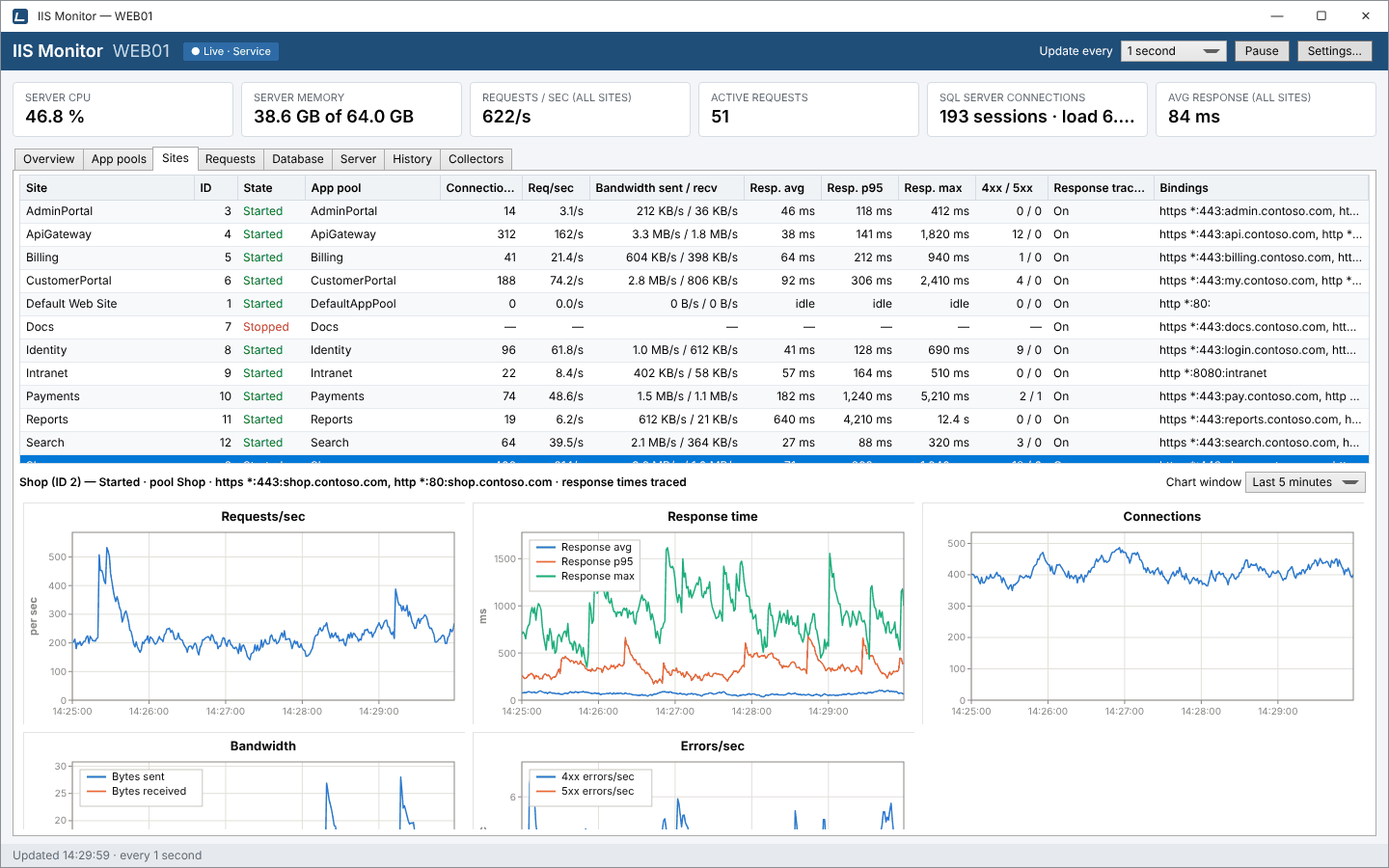Screen dimensions: 1389x868
Task: Sort the table by the Site column header
Action: [107, 188]
